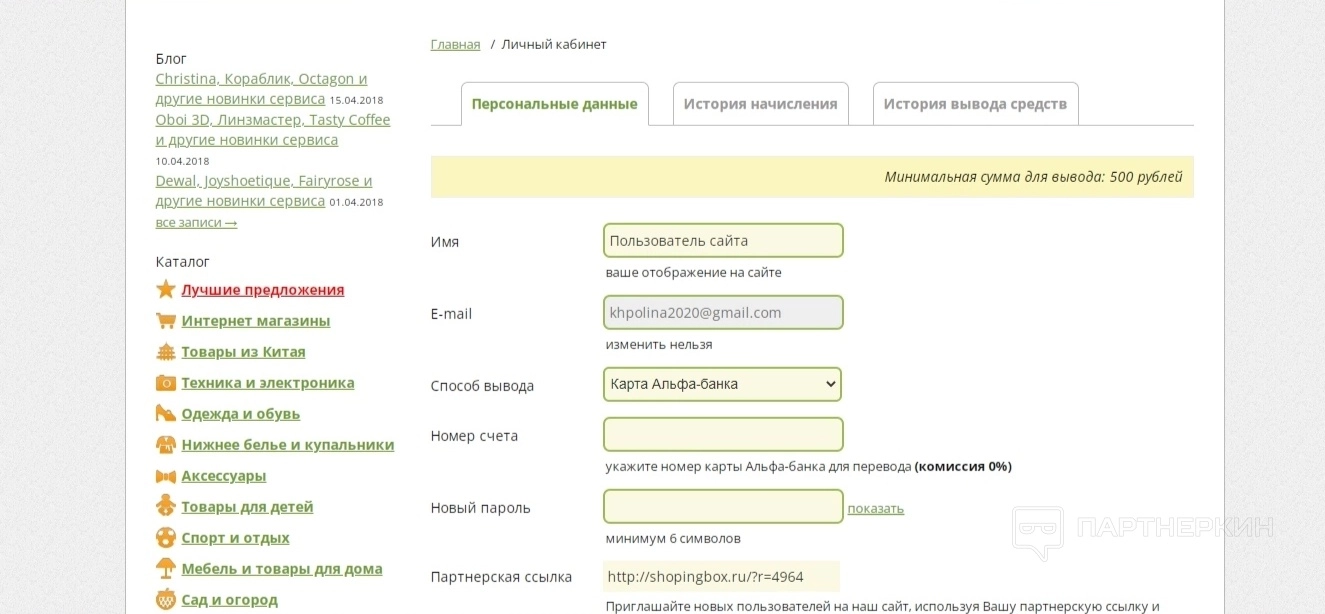Select the Персональные данные tab
1325x614 pixels.
554,104
